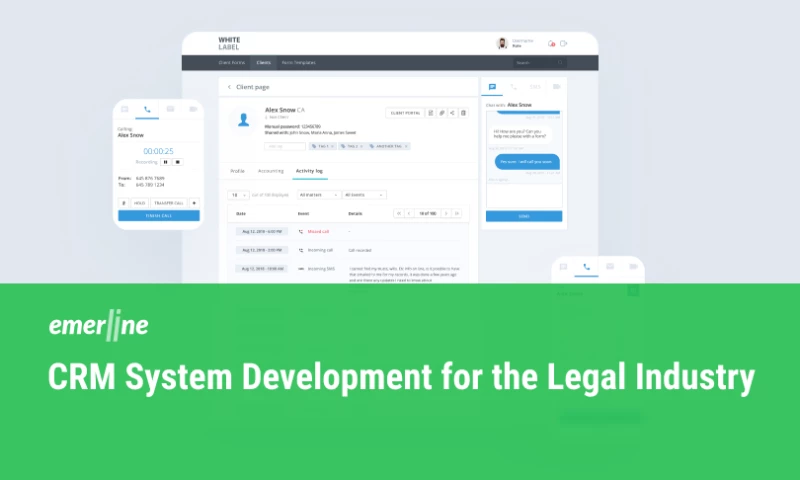Click the logout icon beside the bell
Screen dimensions: 800x480
(x=563, y=44)
